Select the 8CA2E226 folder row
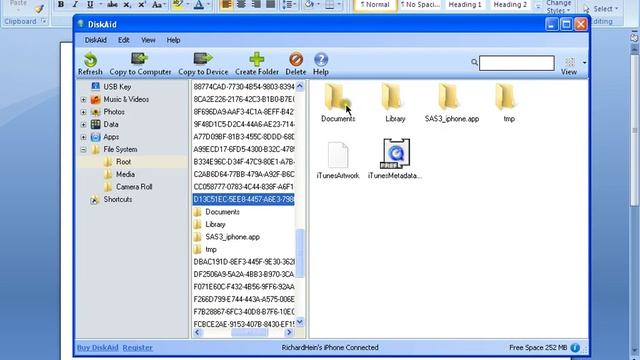This screenshot has width=640, height=360. tap(243, 99)
